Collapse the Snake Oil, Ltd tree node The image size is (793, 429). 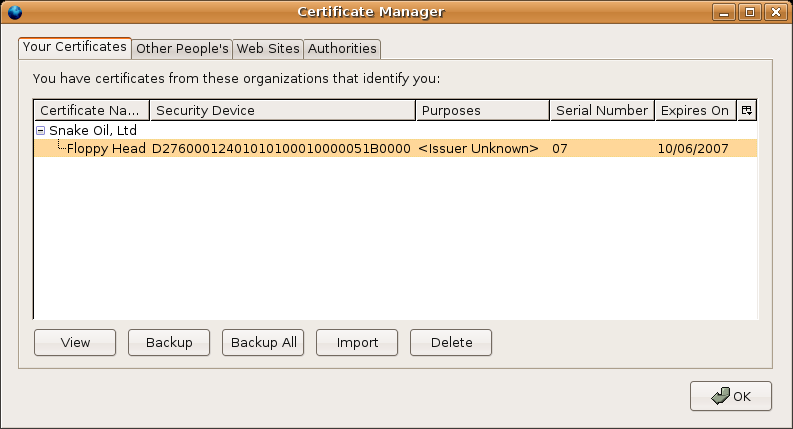pyautogui.click(x=41, y=130)
